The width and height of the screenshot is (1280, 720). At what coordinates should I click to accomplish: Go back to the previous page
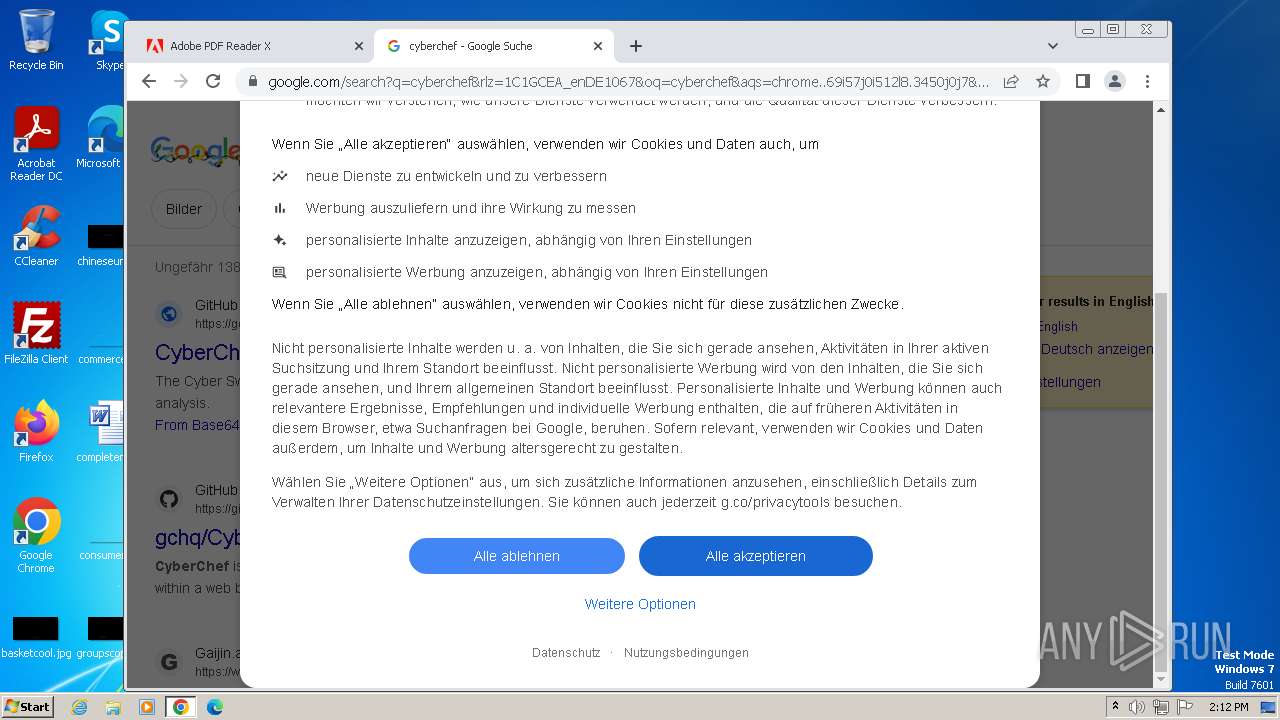coord(149,81)
